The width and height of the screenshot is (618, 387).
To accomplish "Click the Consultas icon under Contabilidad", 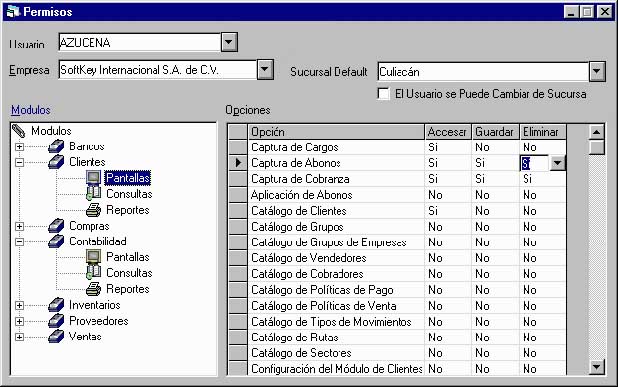I will click(93, 273).
